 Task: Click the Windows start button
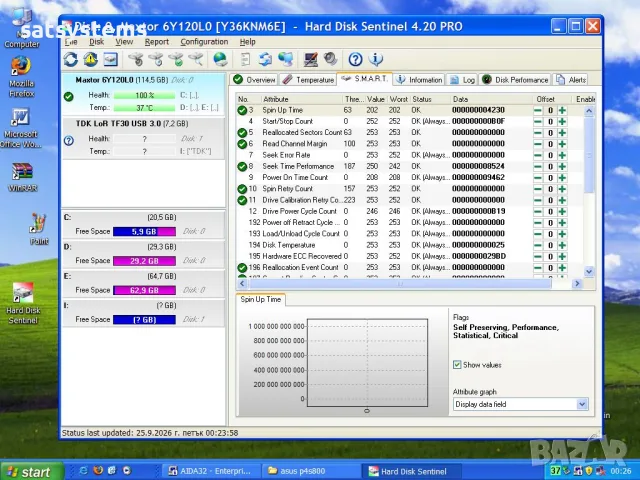tap(31, 471)
